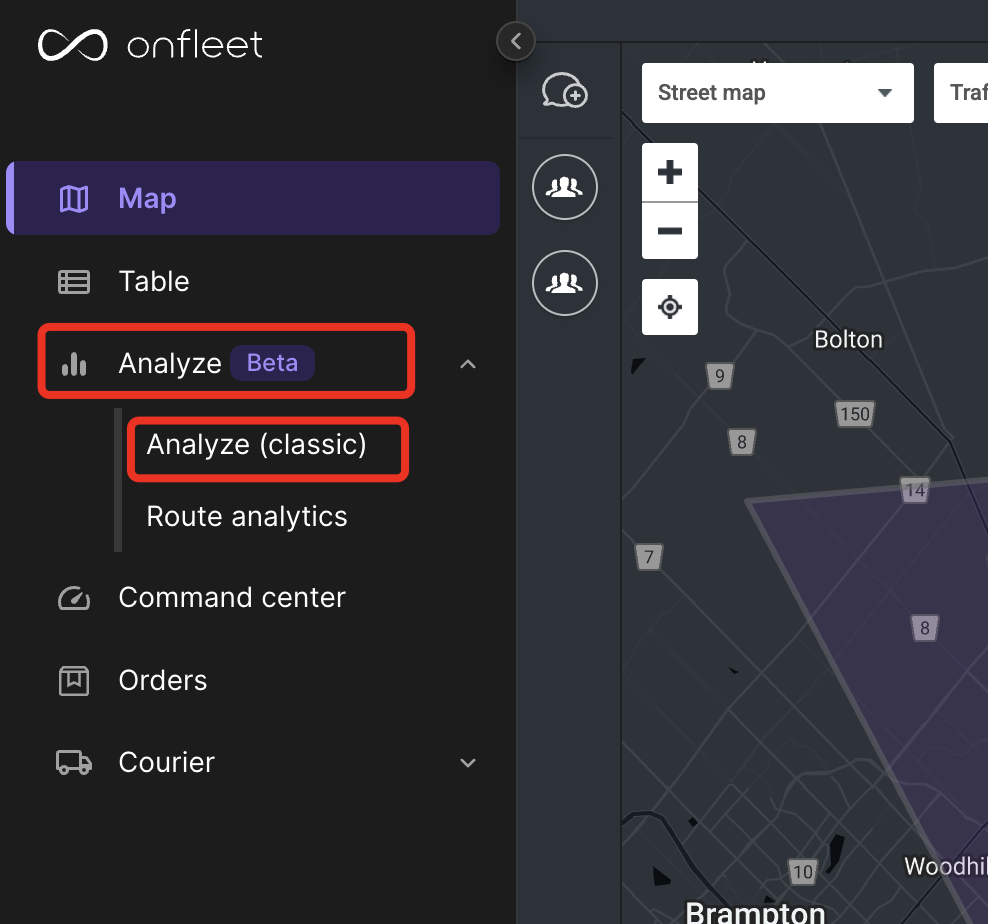Image resolution: width=988 pixels, height=924 pixels.
Task: Zoom out on the map
Action: [670, 231]
